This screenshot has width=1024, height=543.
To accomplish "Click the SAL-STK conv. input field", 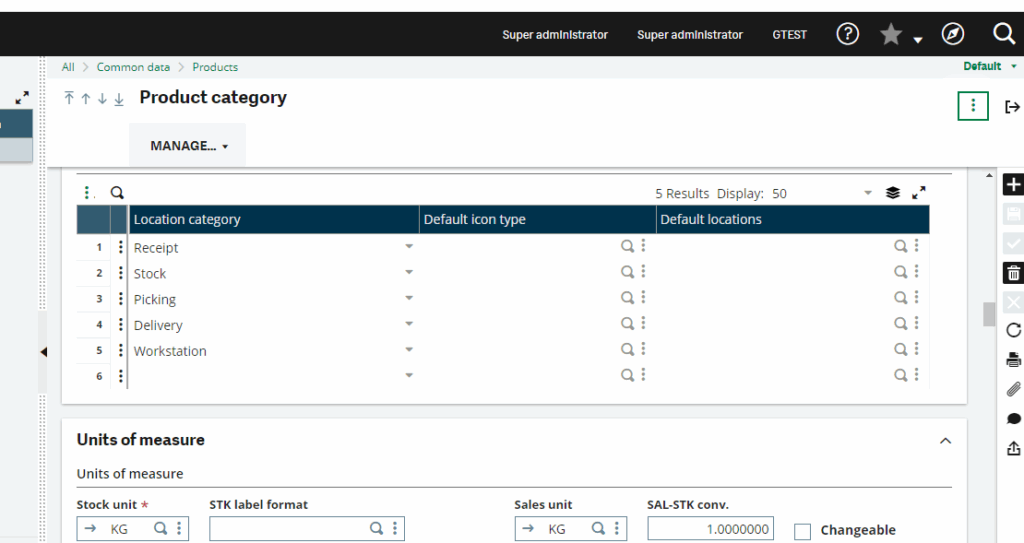I will coord(711,529).
